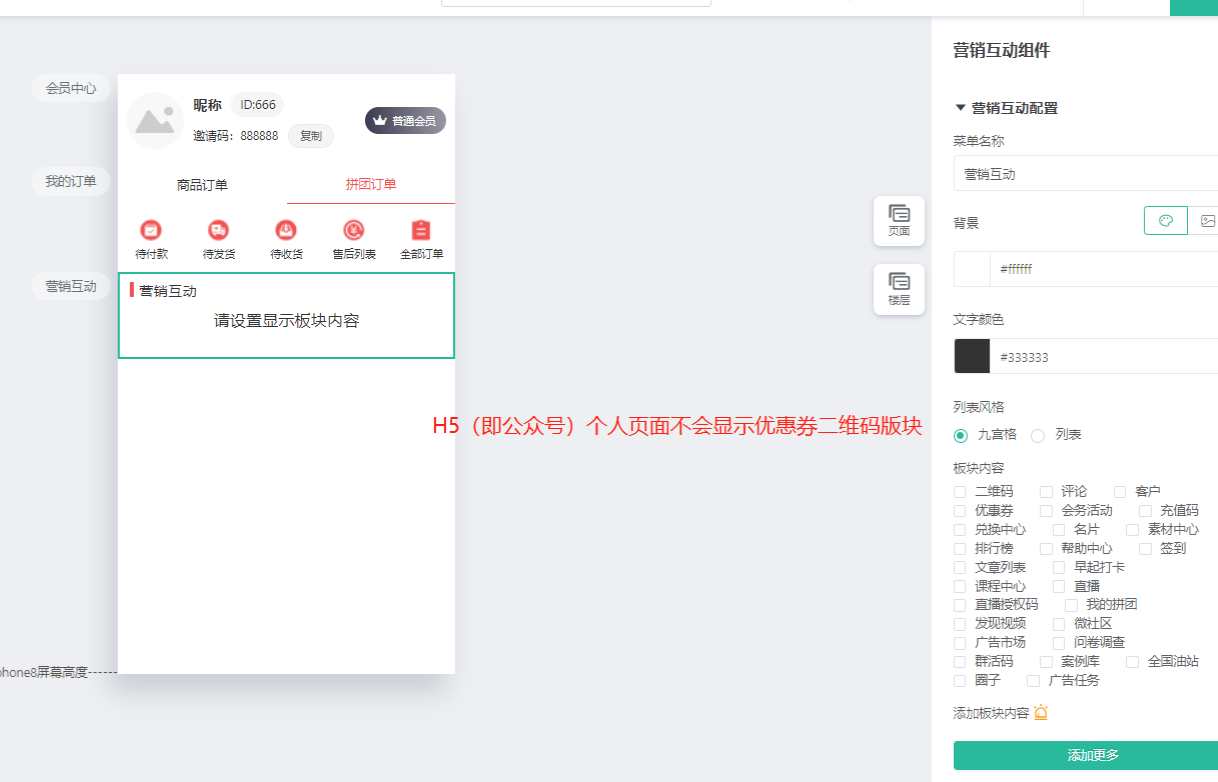Image resolution: width=1218 pixels, height=782 pixels.
Task: Open the 售后列表 refund icon
Action: (x=354, y=231)
